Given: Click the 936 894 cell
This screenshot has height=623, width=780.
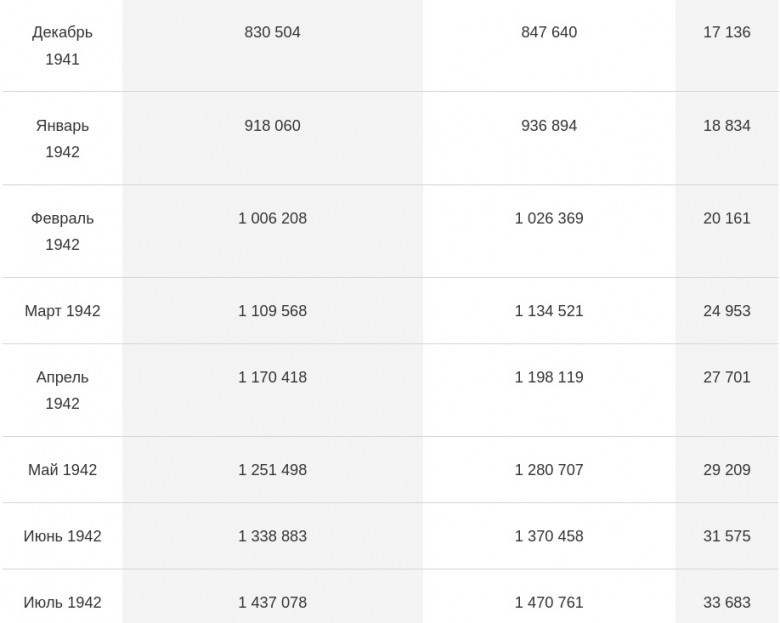Looking at the screenshot, I should pos(549,125).
